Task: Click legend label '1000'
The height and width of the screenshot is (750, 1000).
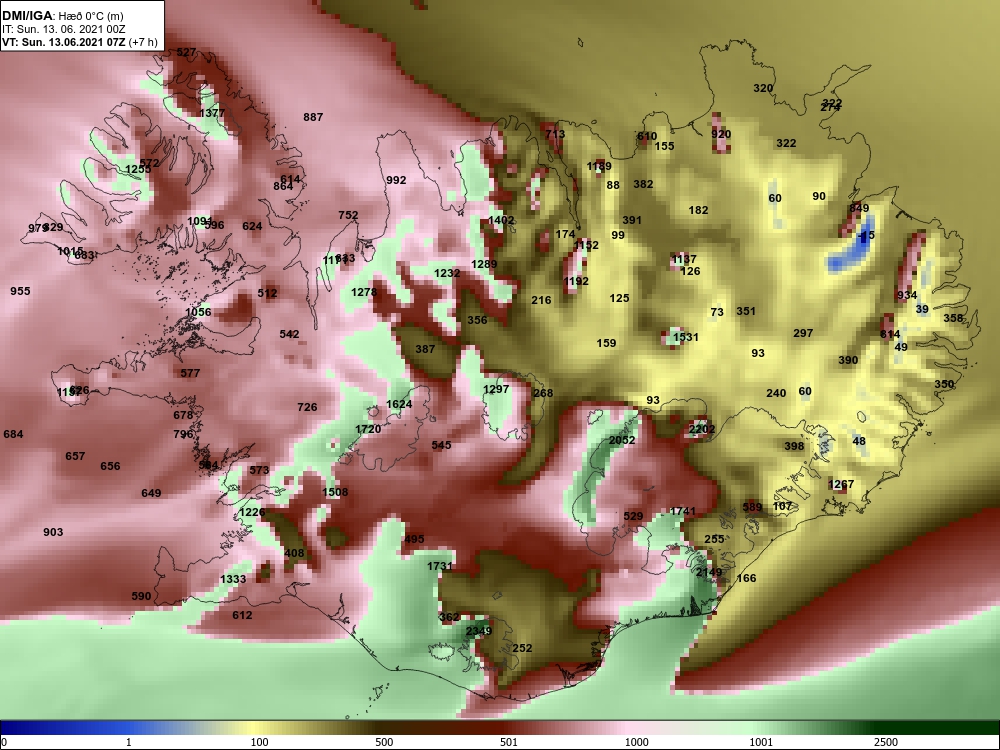Action: pos(637,742)
